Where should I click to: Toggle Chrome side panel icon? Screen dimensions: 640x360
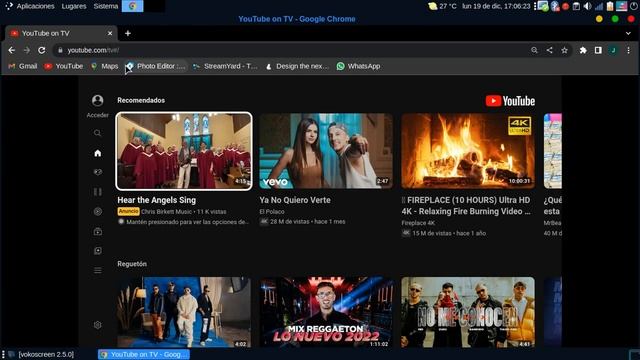pos(598,50)
